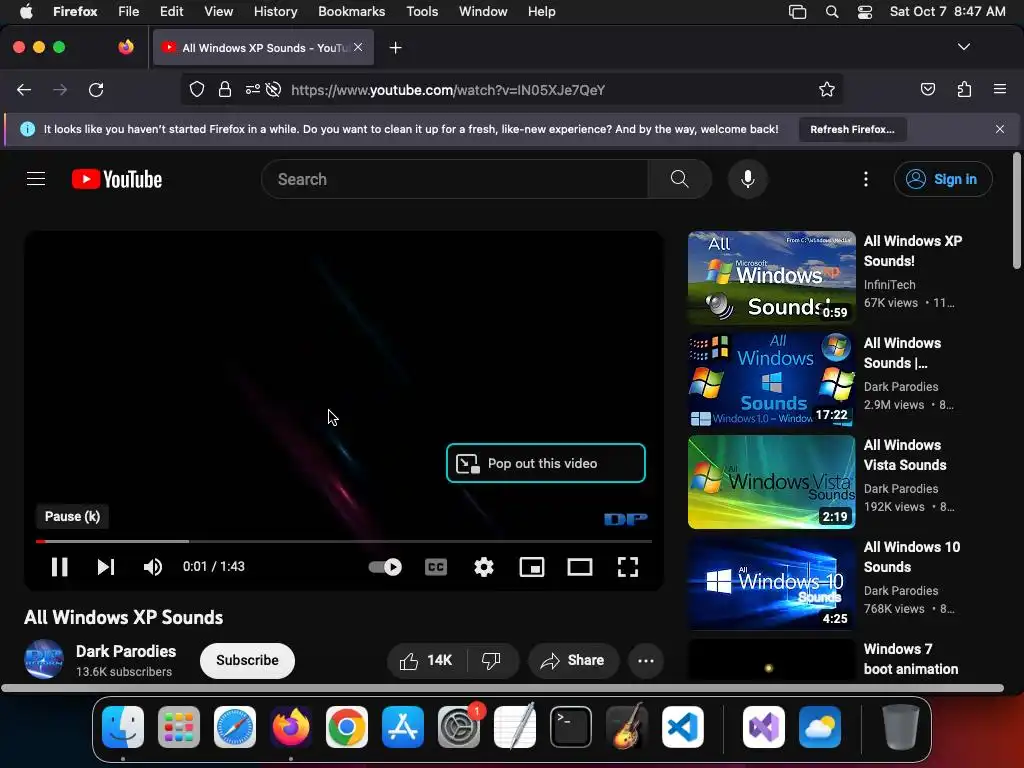Like the video with 14K likes
Image resolution: width=1024 pixels, height=768 pixels.
tap(426, 660)
